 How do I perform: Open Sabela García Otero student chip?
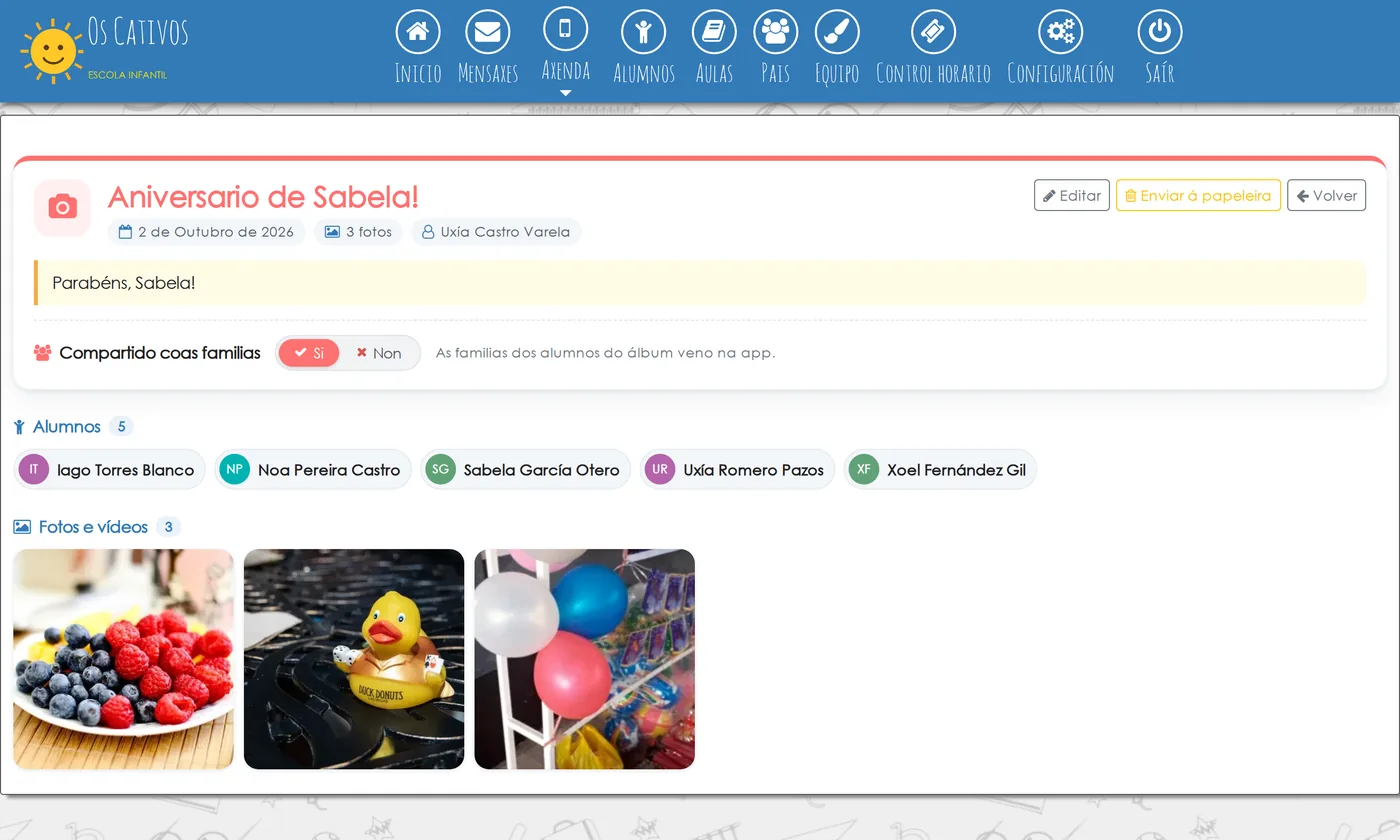coord(525,469)
